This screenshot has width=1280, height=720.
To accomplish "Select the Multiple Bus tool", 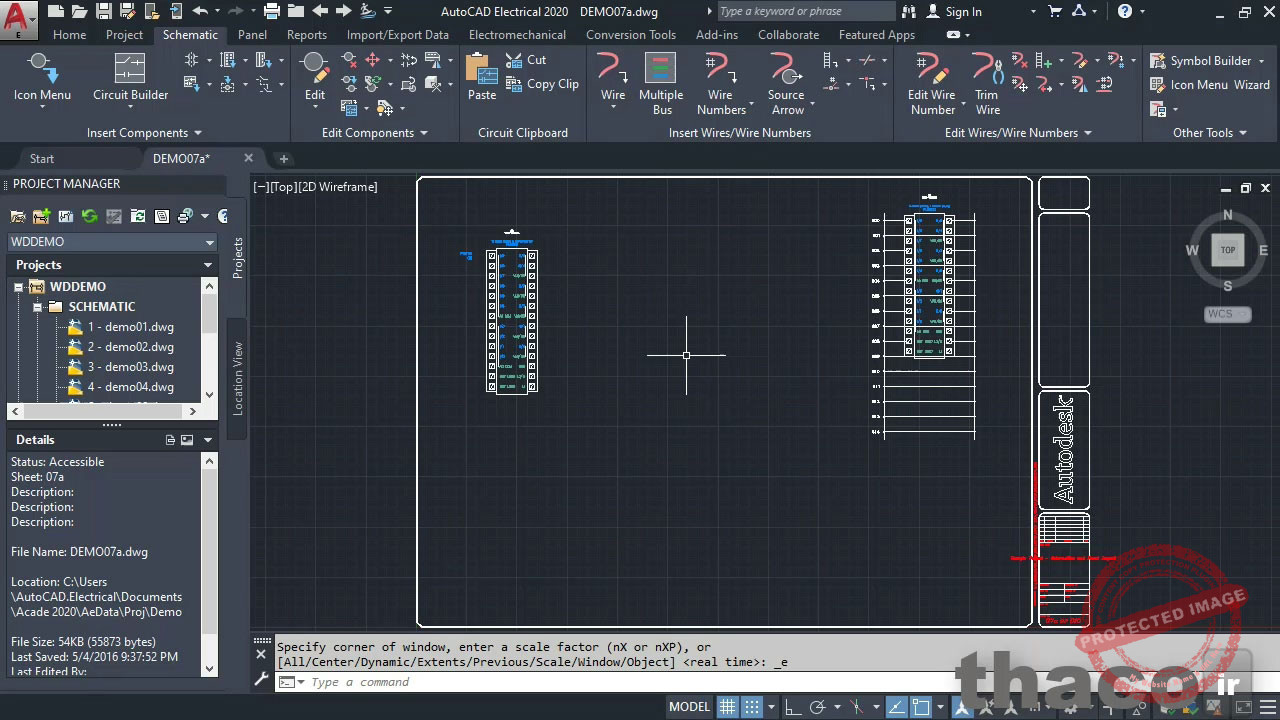I will pyautogui.click(x=661, y=80).
